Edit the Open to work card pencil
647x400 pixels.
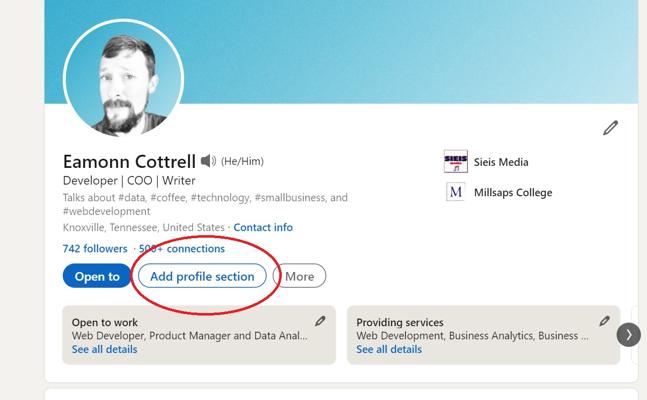tap(320, 321)
